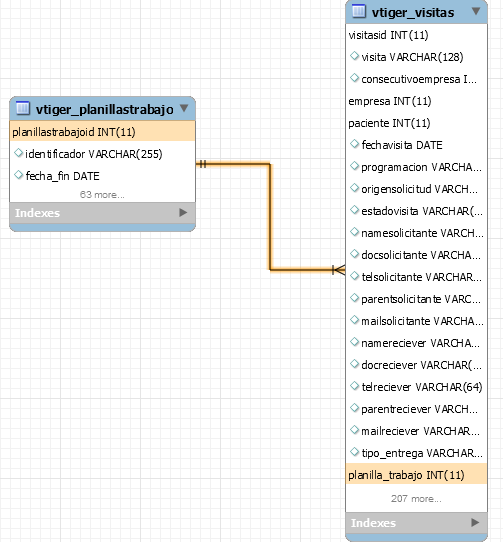Click diamond icon beside fecha_fin column

pos(18,175)
